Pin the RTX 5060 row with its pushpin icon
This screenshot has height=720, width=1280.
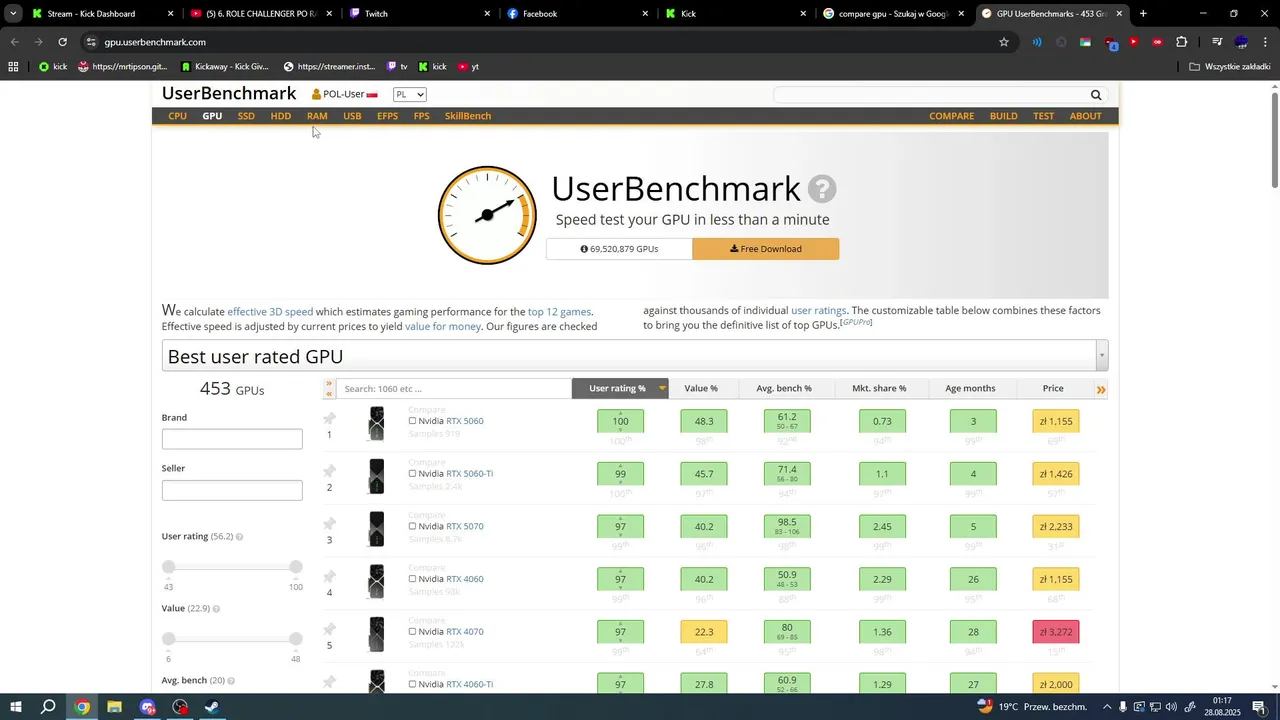[329, 418]
